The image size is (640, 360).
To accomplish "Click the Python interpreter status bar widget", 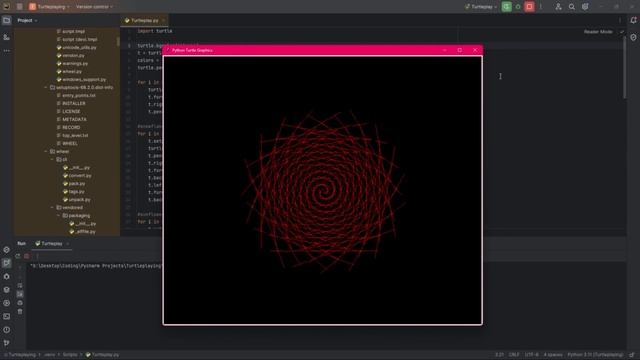I will point(595,355).
